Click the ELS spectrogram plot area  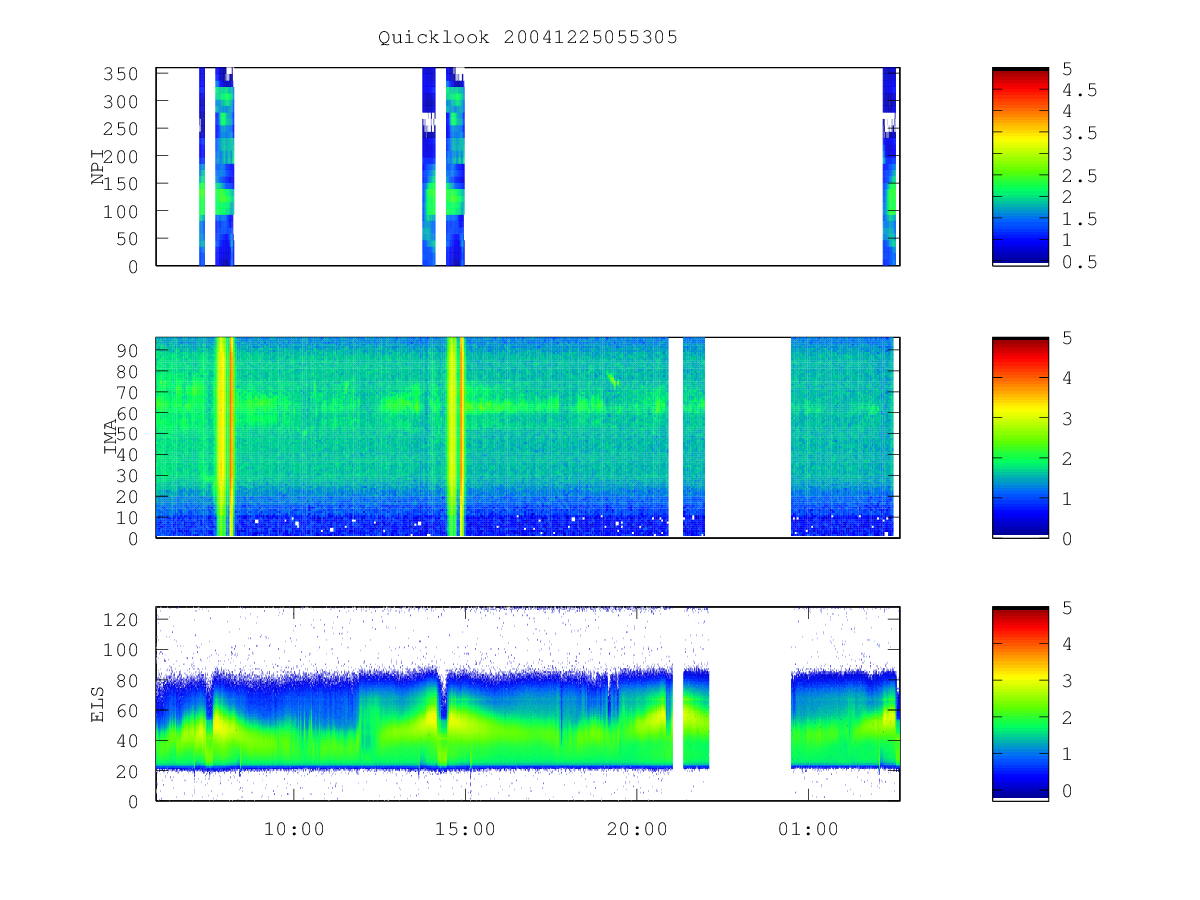point(528,704)
